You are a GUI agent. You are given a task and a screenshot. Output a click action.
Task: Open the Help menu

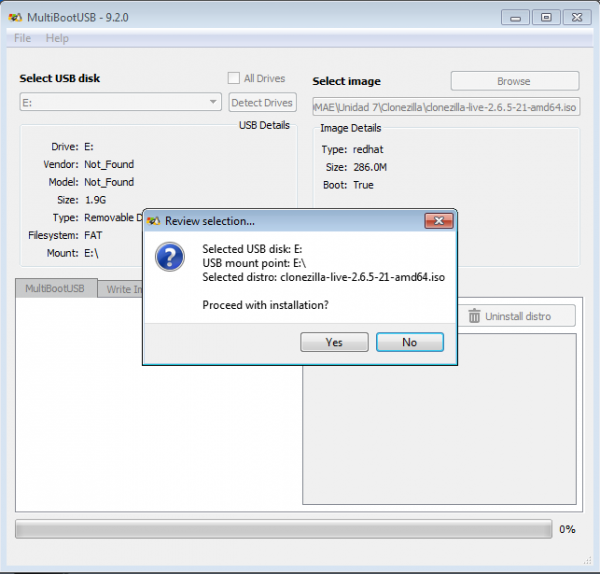click(x=57, y=38)
